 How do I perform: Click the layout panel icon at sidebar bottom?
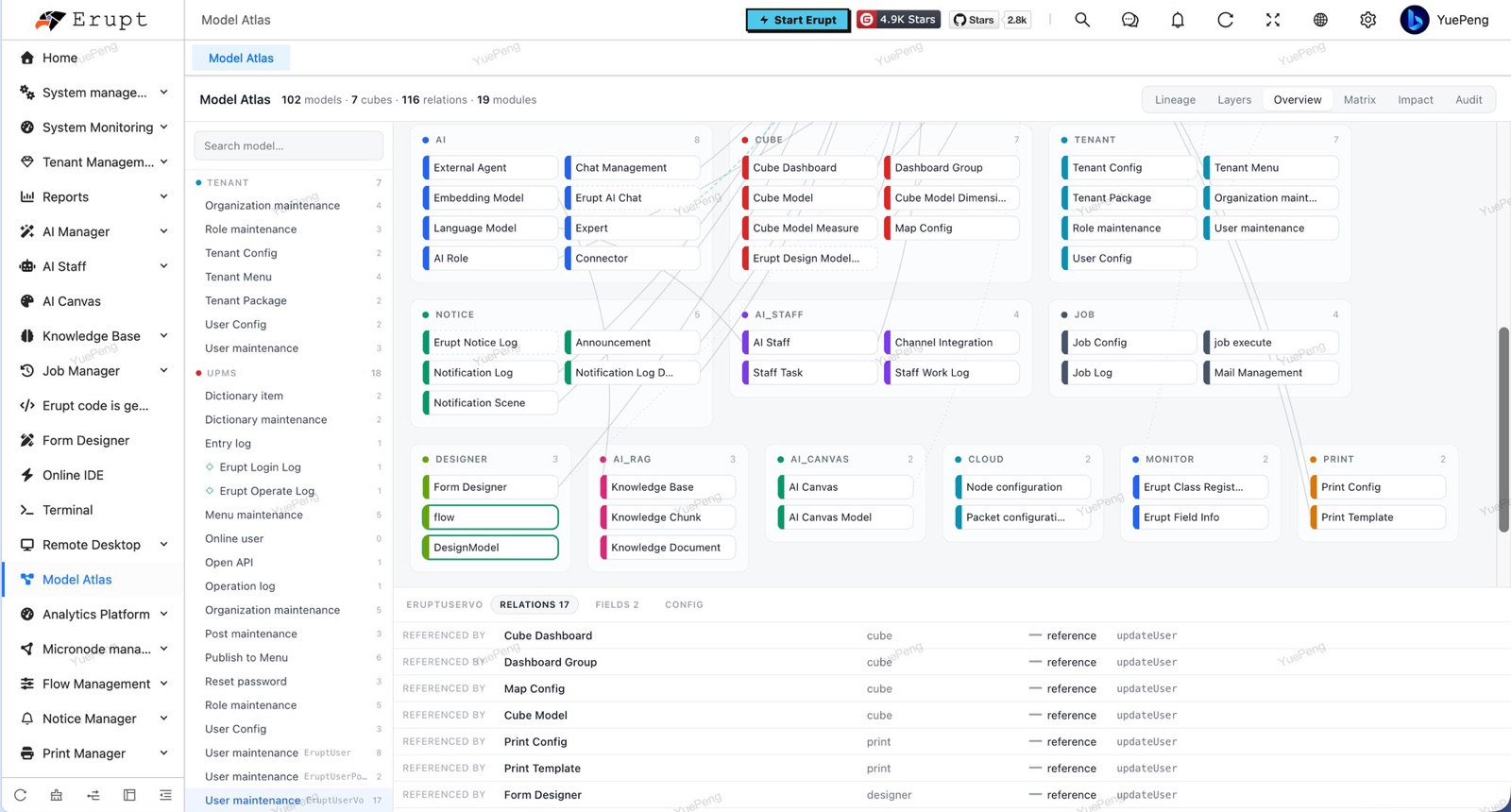click(129, 795)
